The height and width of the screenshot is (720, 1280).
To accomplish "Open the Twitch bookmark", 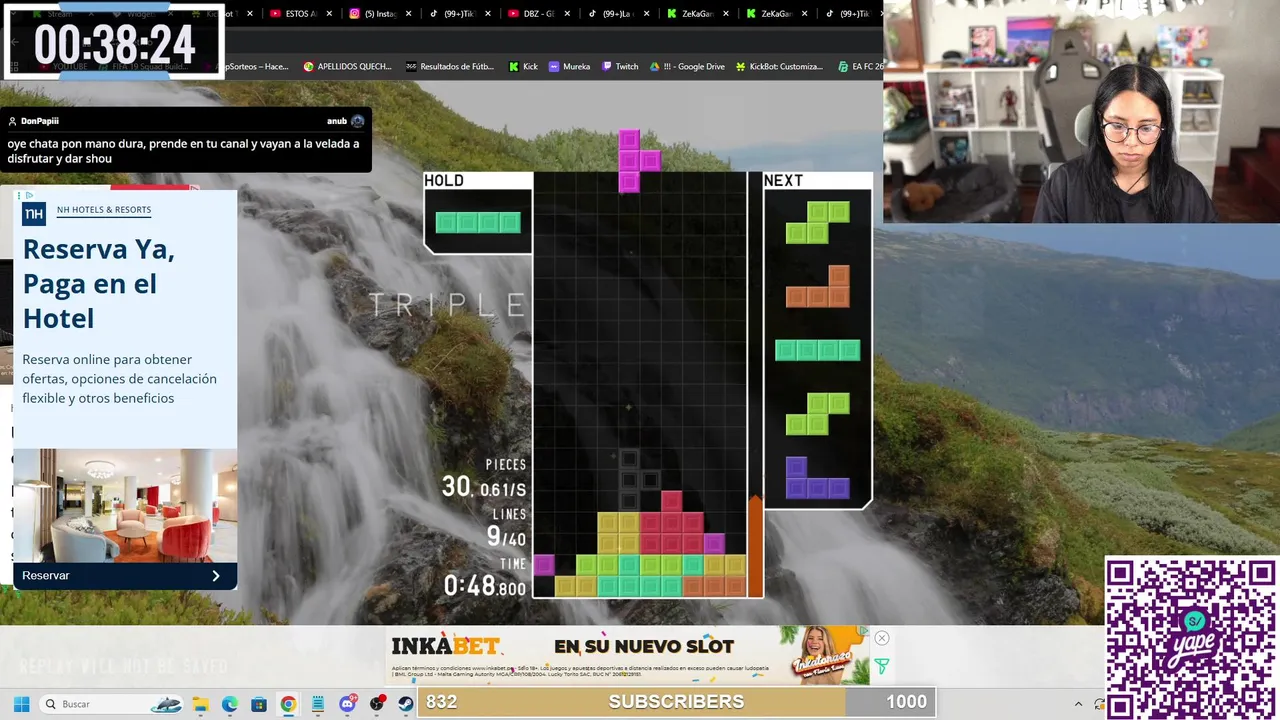I will click(x=620, y=66).
